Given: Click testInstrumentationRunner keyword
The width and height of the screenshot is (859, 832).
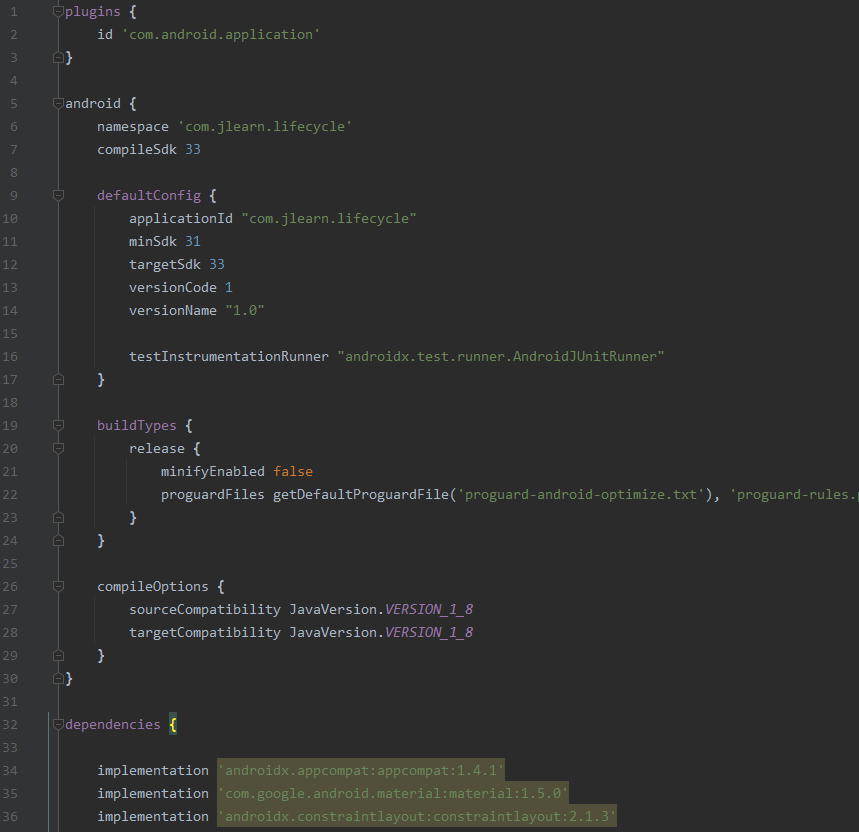Looking at the screenshot, I should 229,357.
